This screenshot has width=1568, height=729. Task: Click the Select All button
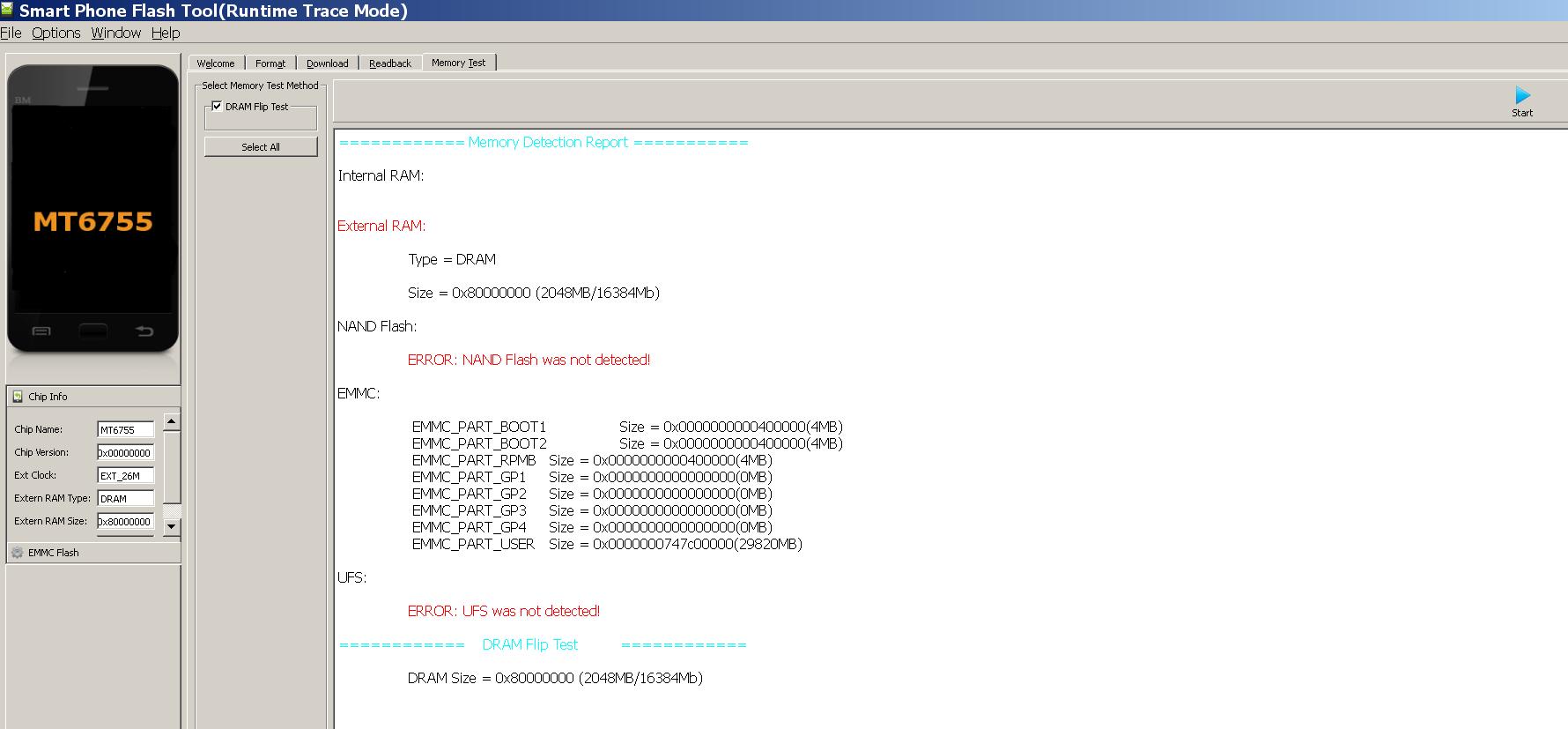(x=261, y=147)
